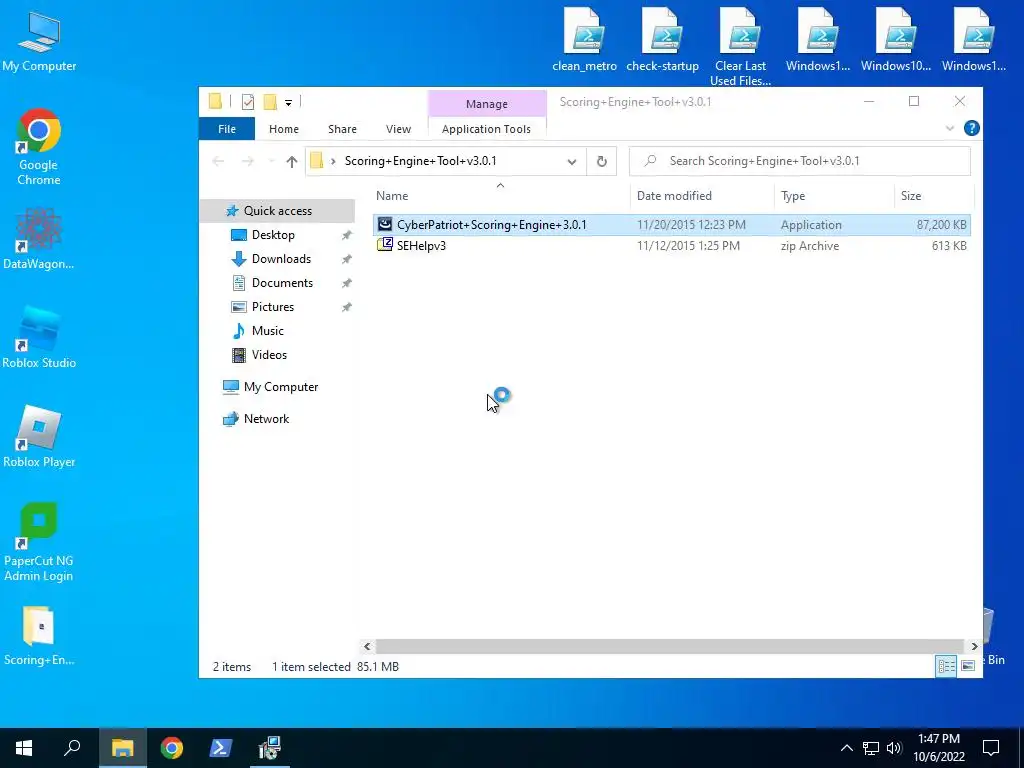Screen dimensions: 1024x768
Task: Open the File menu
Action: (227, 129)
